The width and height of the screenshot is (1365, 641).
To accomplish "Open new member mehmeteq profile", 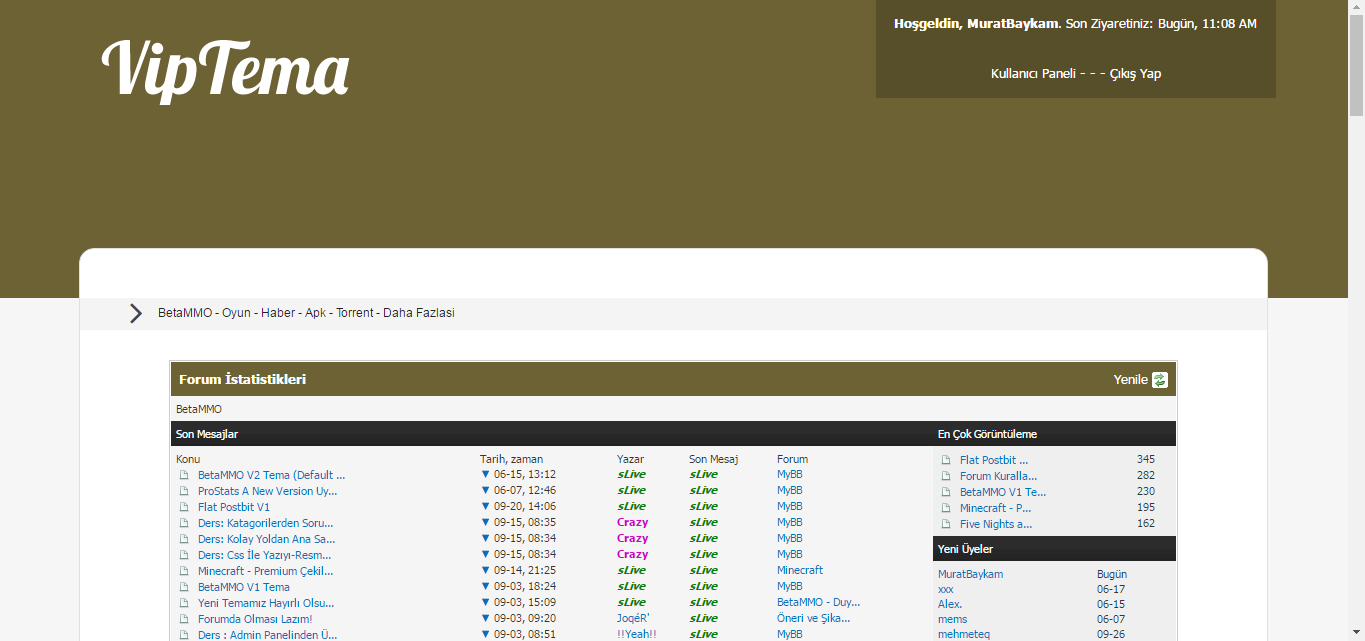I will (964, 634).
